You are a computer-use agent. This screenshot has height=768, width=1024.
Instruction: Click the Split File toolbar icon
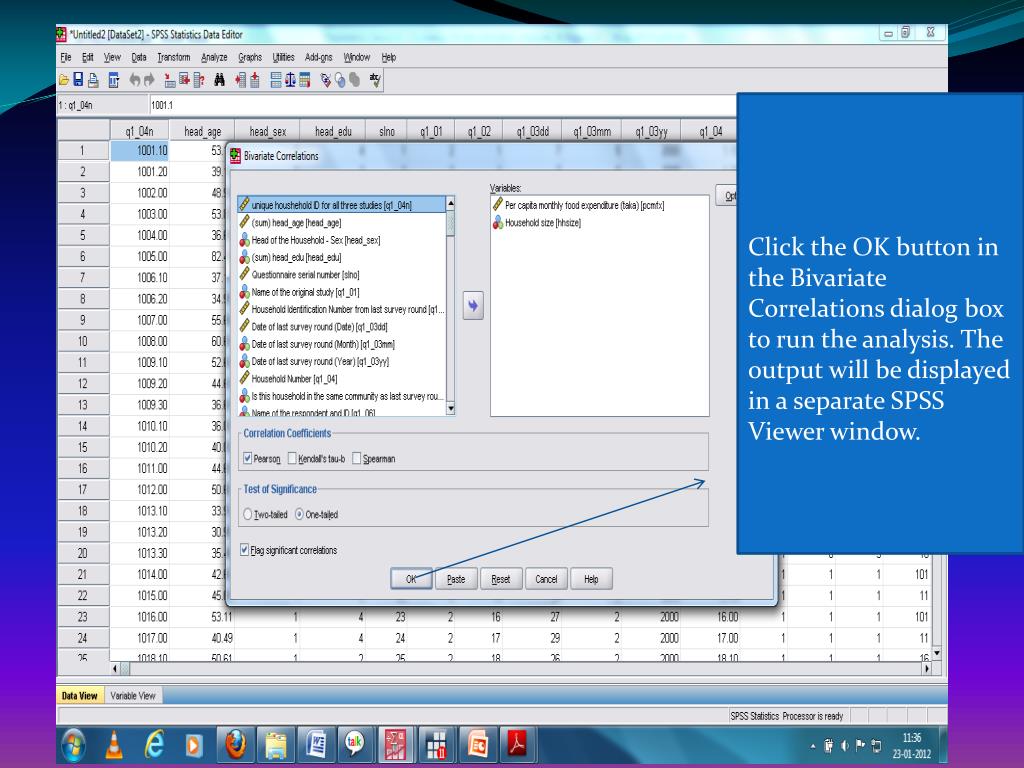click(276, 80)
